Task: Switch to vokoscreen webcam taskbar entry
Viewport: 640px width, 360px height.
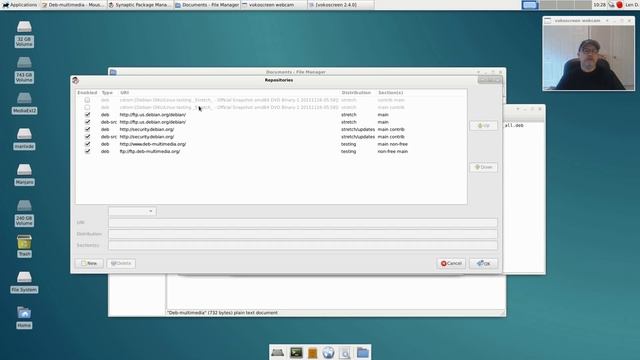Action: click(x=274, y=5)
